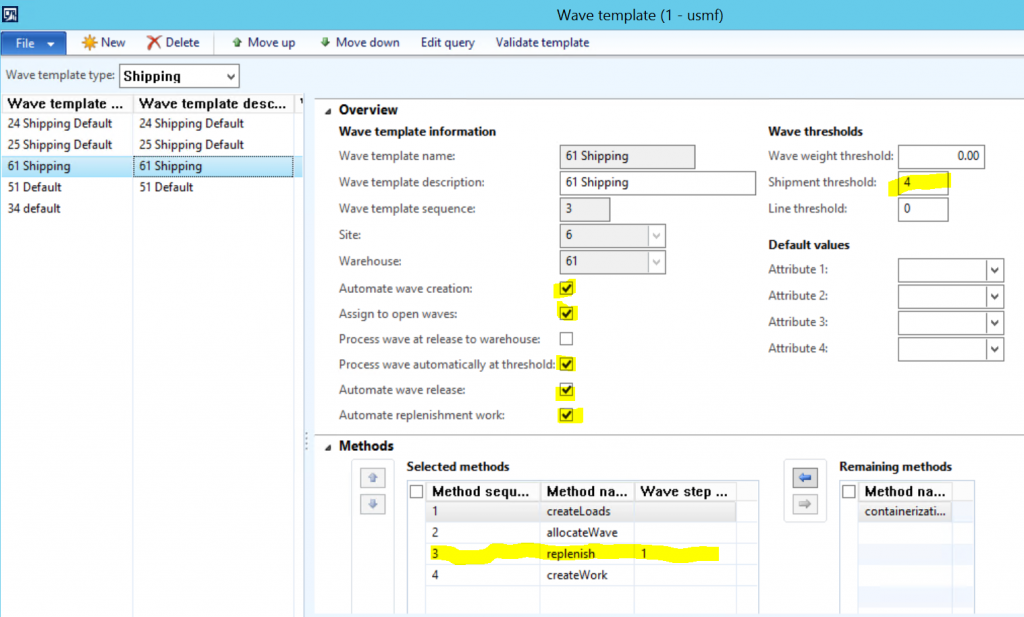Image resolution: width=1024 pixels, height=617 pixels.
Task: Enable Process wave at release to warehouse
Action: [566, 339]
